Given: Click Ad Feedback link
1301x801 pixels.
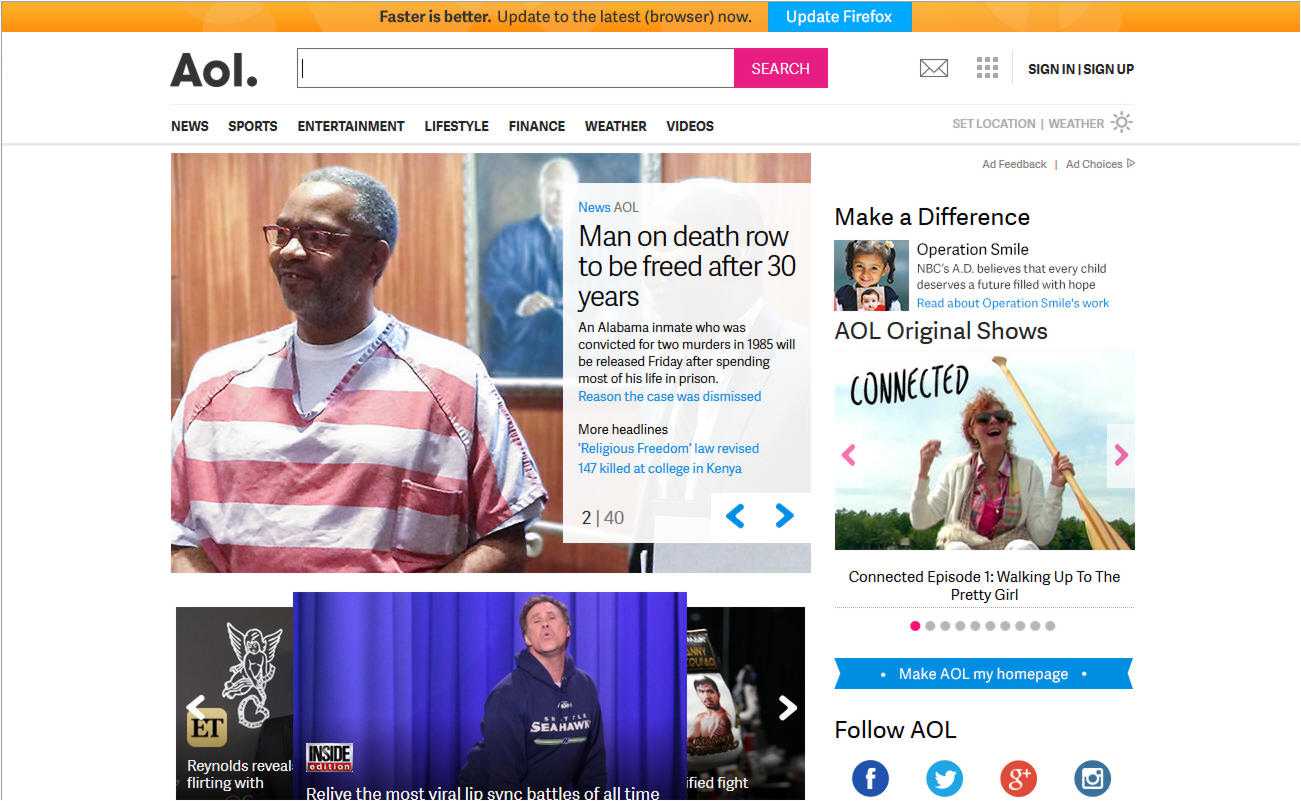Looking at the screenshot, I should (x=1014, y=164).
